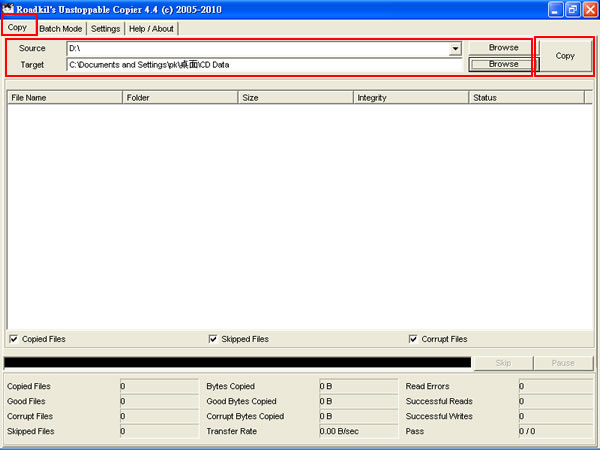The width and height of the screenshot is (600, 450).
Task: Open the Help / About tab
Action: 151,29
